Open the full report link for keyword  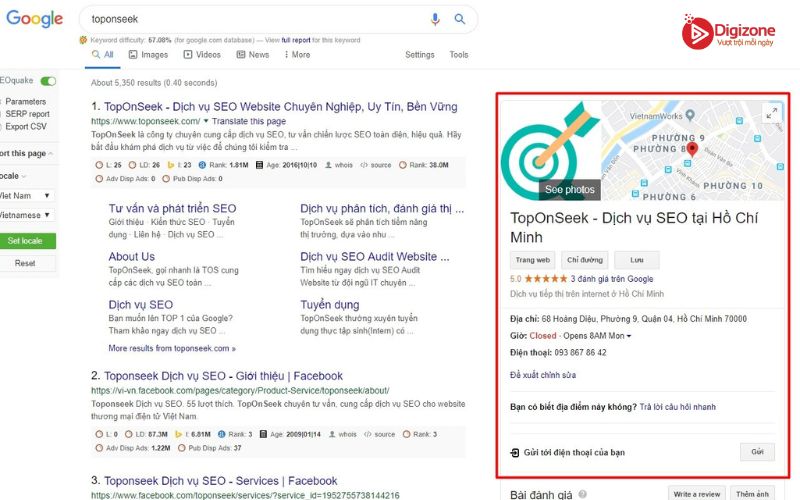(x=296, y=40)
